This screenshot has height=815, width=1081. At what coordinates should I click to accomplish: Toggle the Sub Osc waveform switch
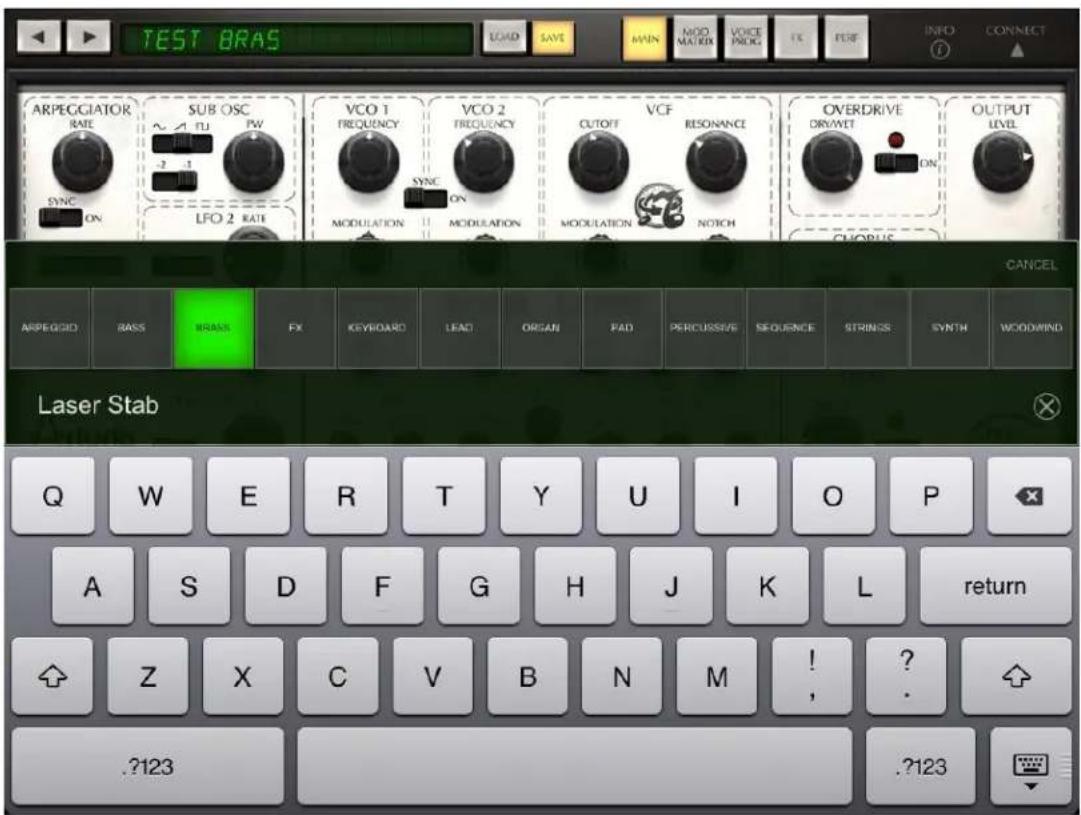182,143
